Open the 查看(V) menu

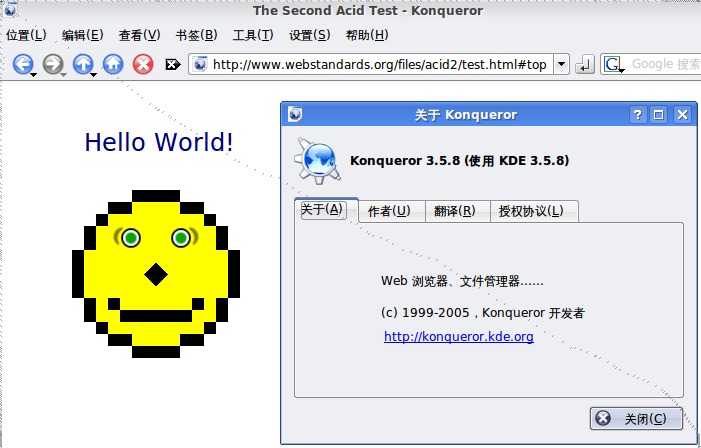[x=139, y=35]
